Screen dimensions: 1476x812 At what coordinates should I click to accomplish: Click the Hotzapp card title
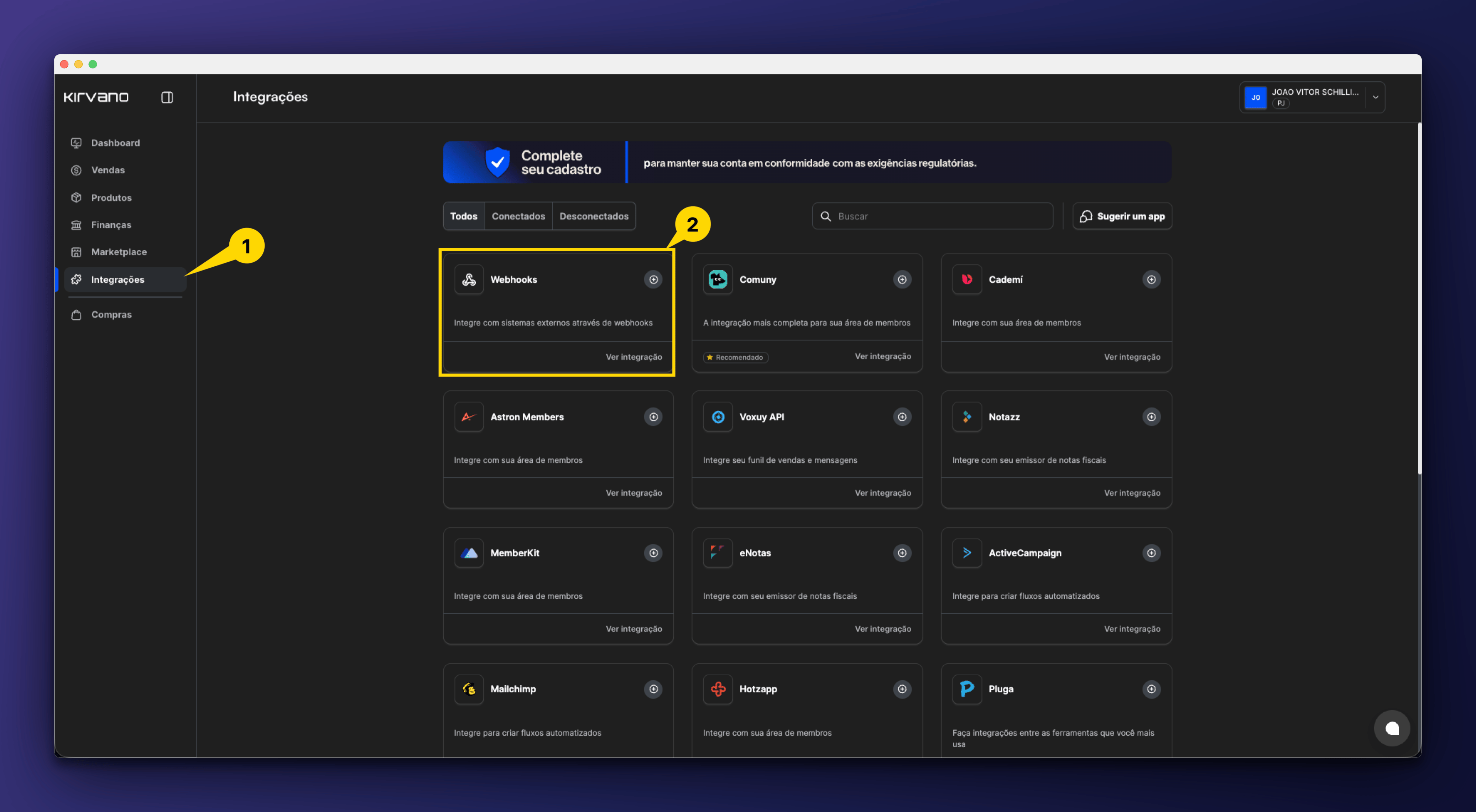tap(758, 690)
